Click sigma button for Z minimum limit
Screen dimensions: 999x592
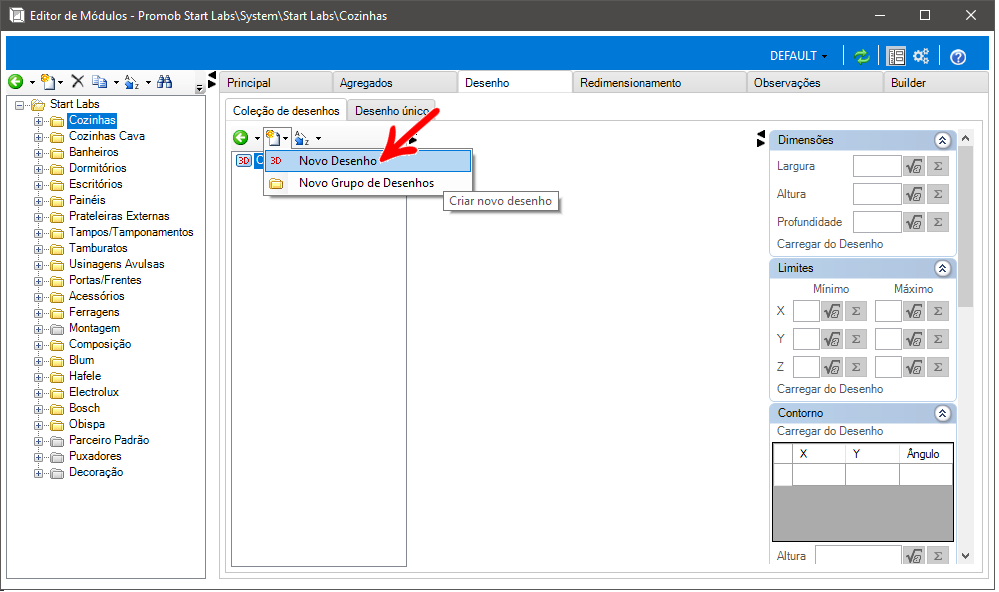point(856,368)
